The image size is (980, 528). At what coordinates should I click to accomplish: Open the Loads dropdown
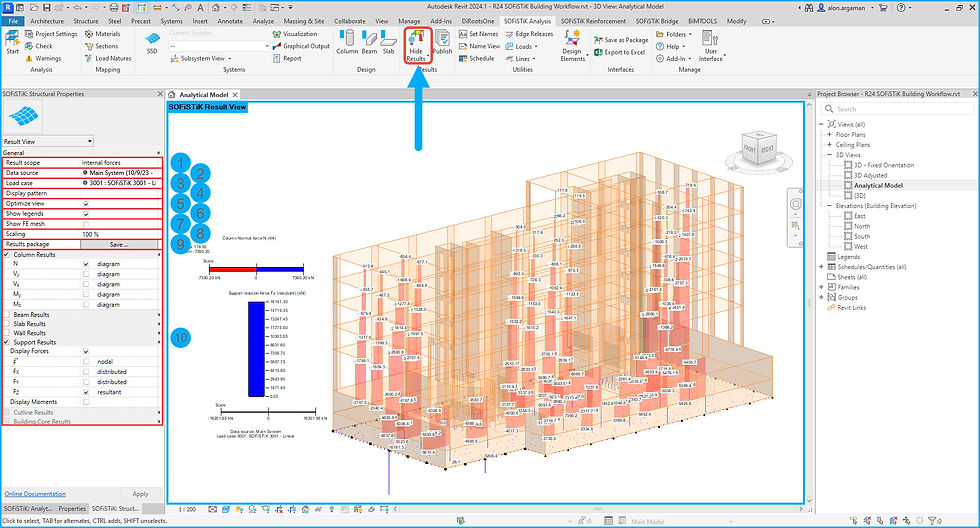point(522,46)
